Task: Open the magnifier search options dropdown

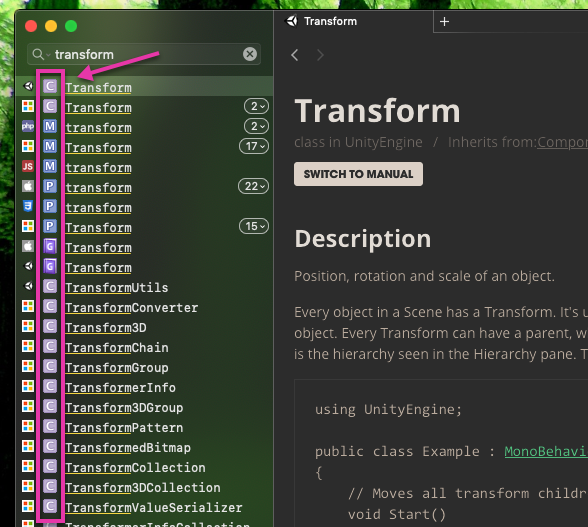Action: pos(41,55)
